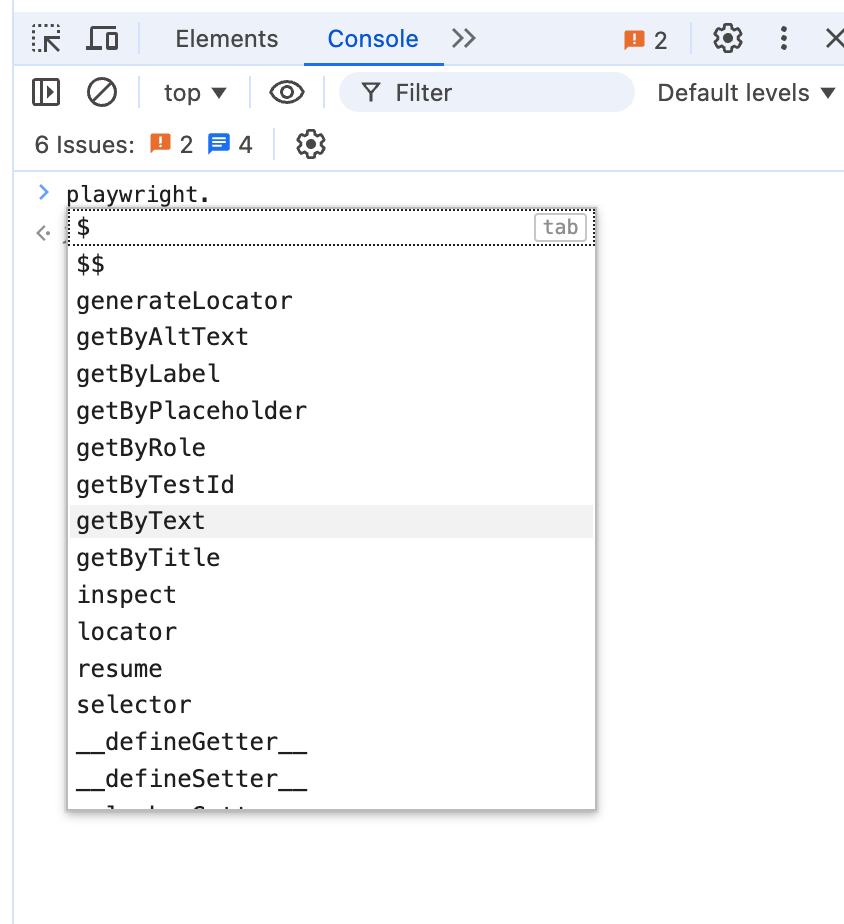844x924 pixels.
Task: Select selector suggestion
Action: tap(332, 705)
